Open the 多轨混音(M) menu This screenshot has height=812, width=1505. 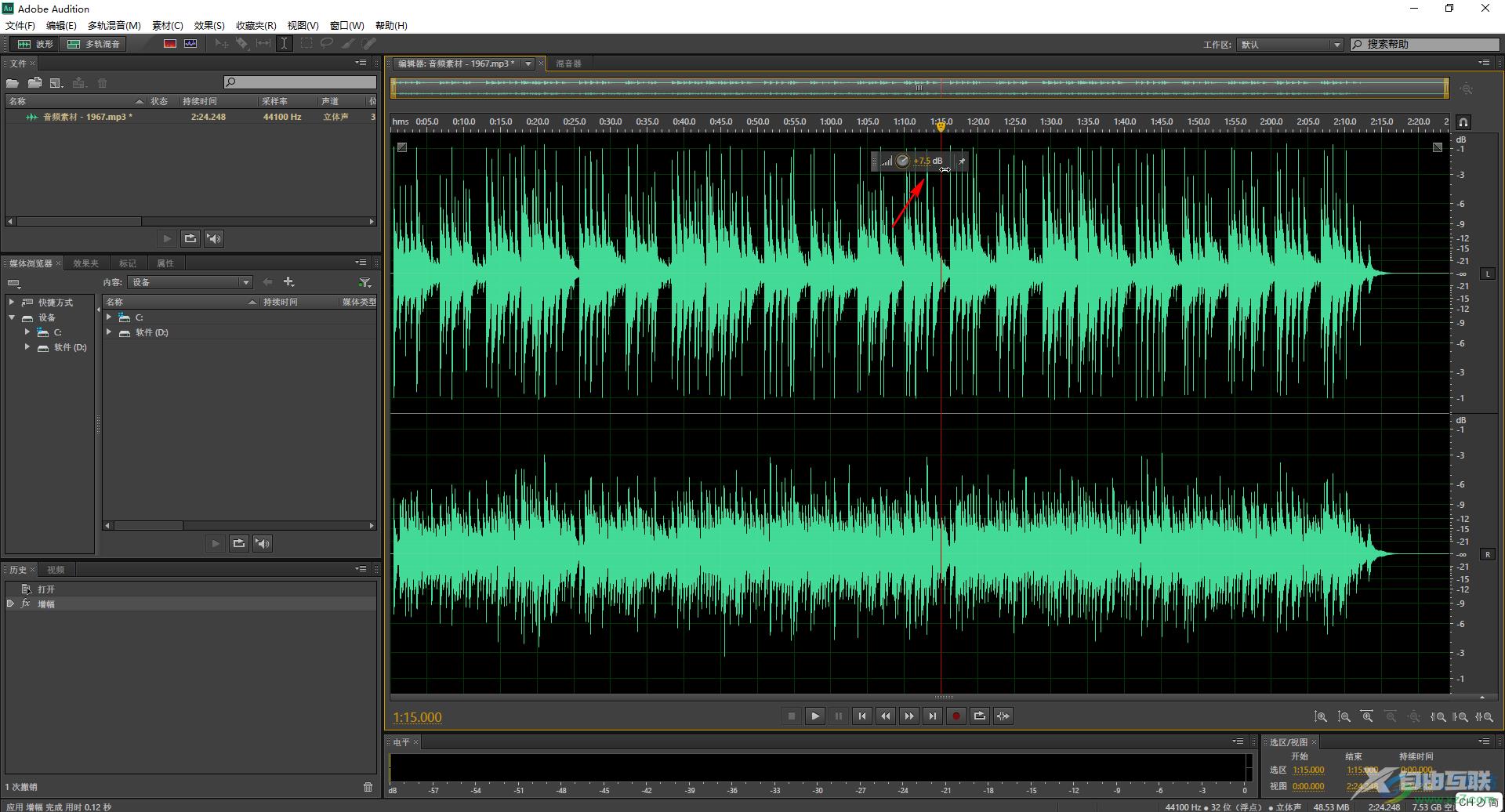pyautogui.click(x=114, y=26)
